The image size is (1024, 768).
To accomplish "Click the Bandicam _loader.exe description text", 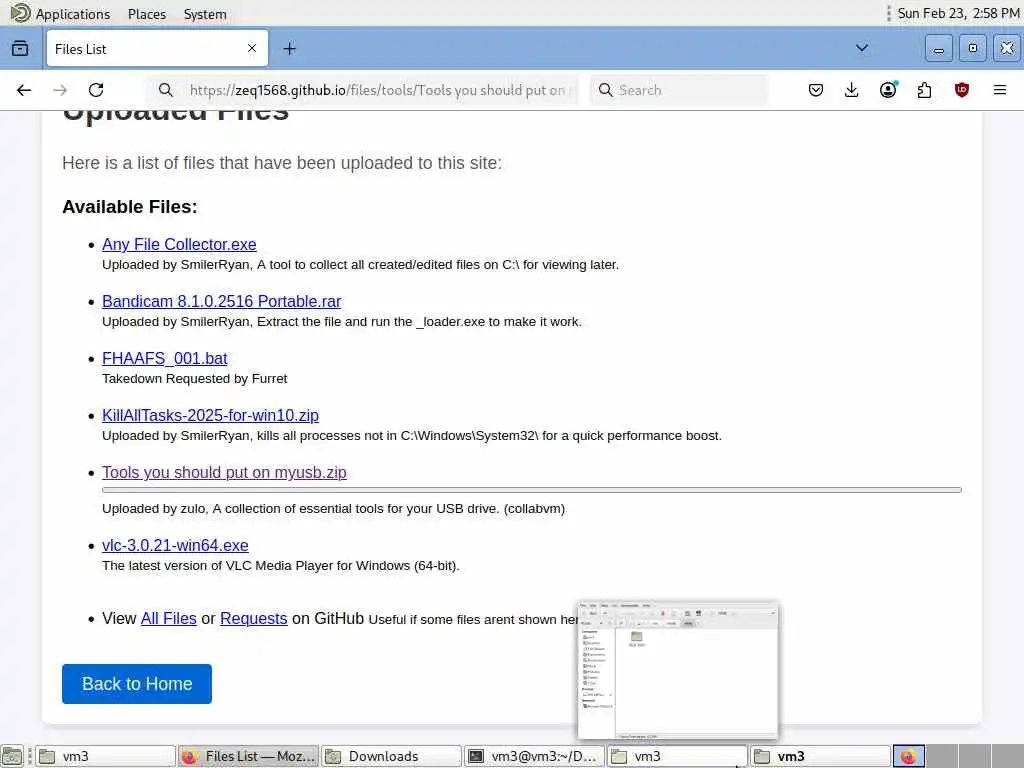I will click(x=342, y=321).
